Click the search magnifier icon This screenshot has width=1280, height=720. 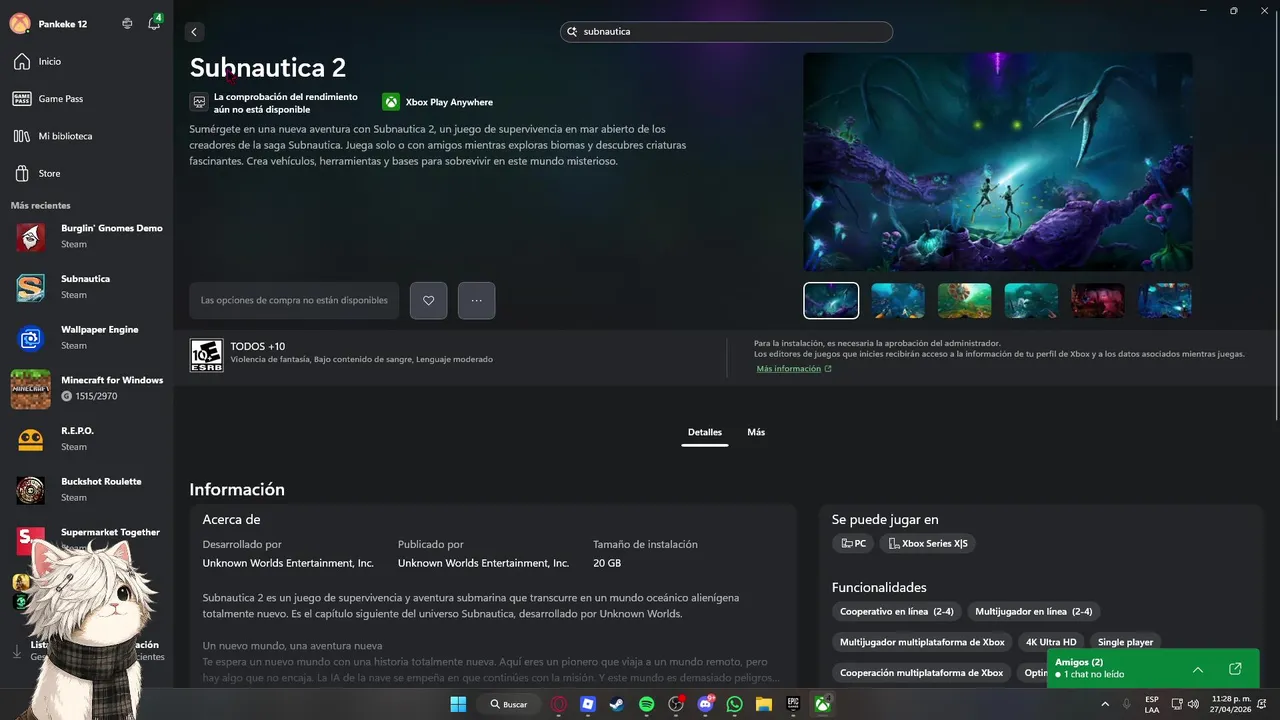[x=573, y=32]
